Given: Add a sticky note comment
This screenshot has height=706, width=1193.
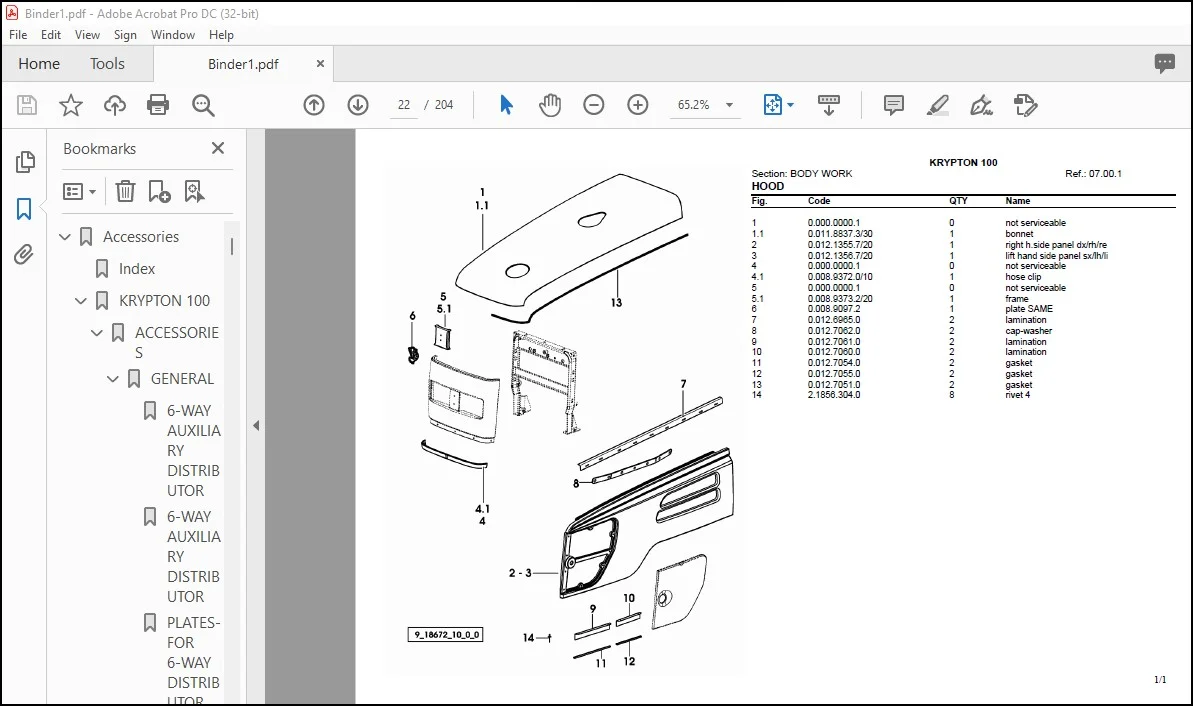Looking at the screenshot, I should 894,105.
